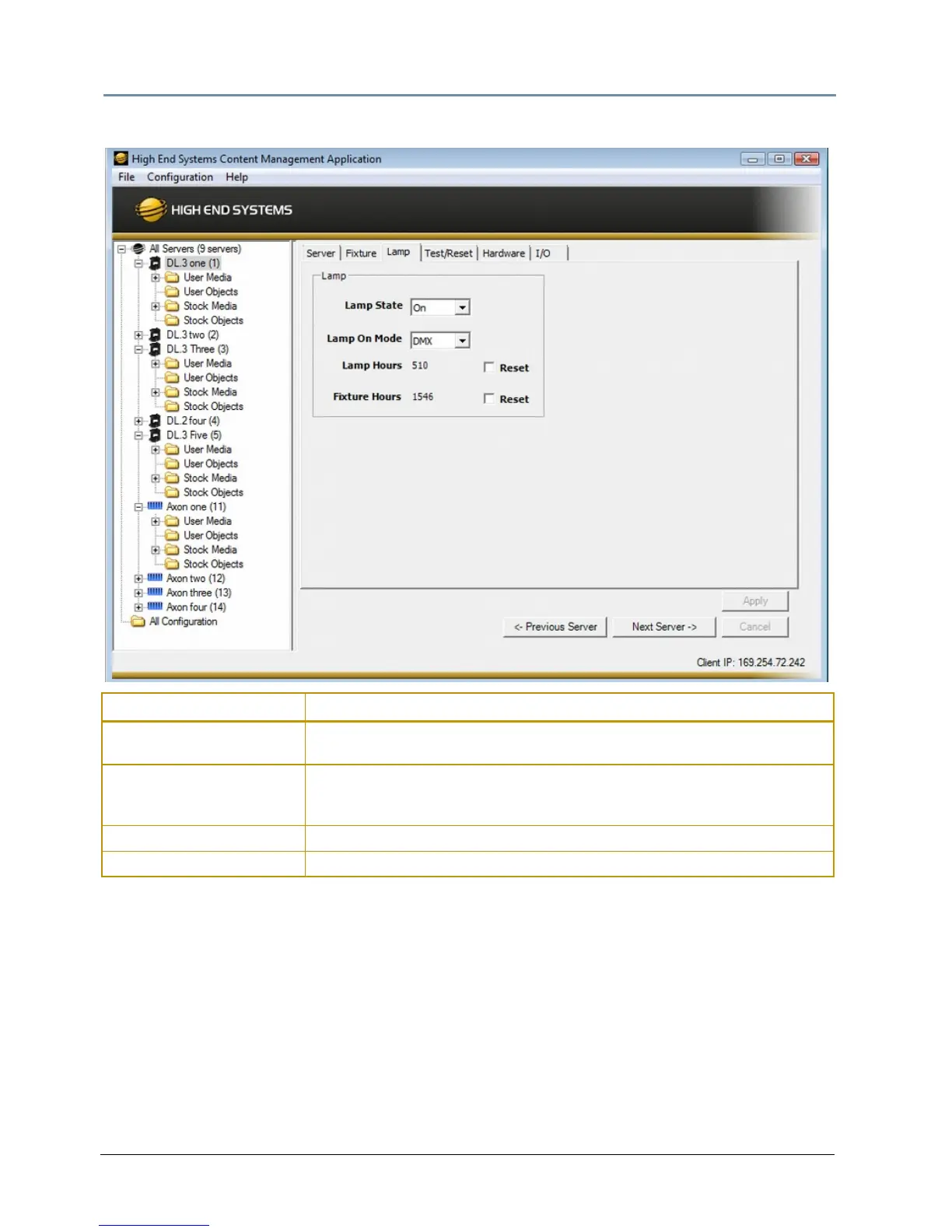Click the Axon one server icon
The height and width of the screenshot is (1232, 952).
pyautogui.click(x=155, y=506)
